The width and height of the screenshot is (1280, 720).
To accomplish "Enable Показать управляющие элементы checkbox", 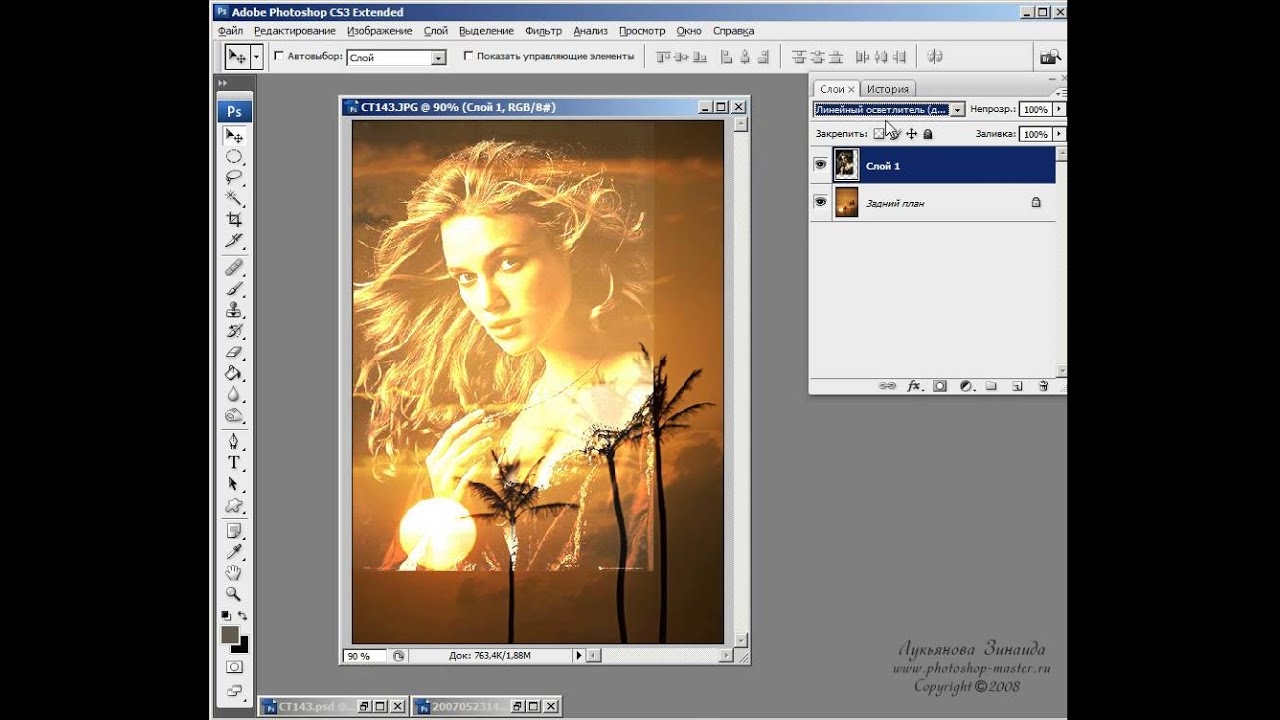I will (468, 56).
